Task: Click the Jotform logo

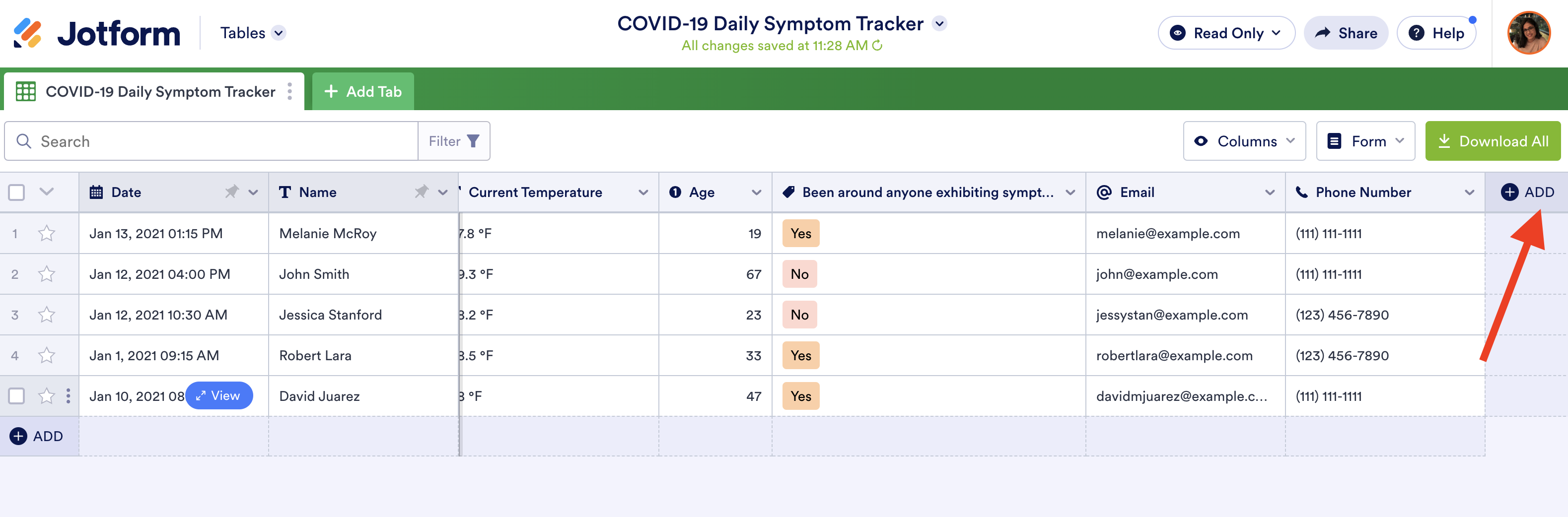Action: pyautogui.click(x=97, y=33)
